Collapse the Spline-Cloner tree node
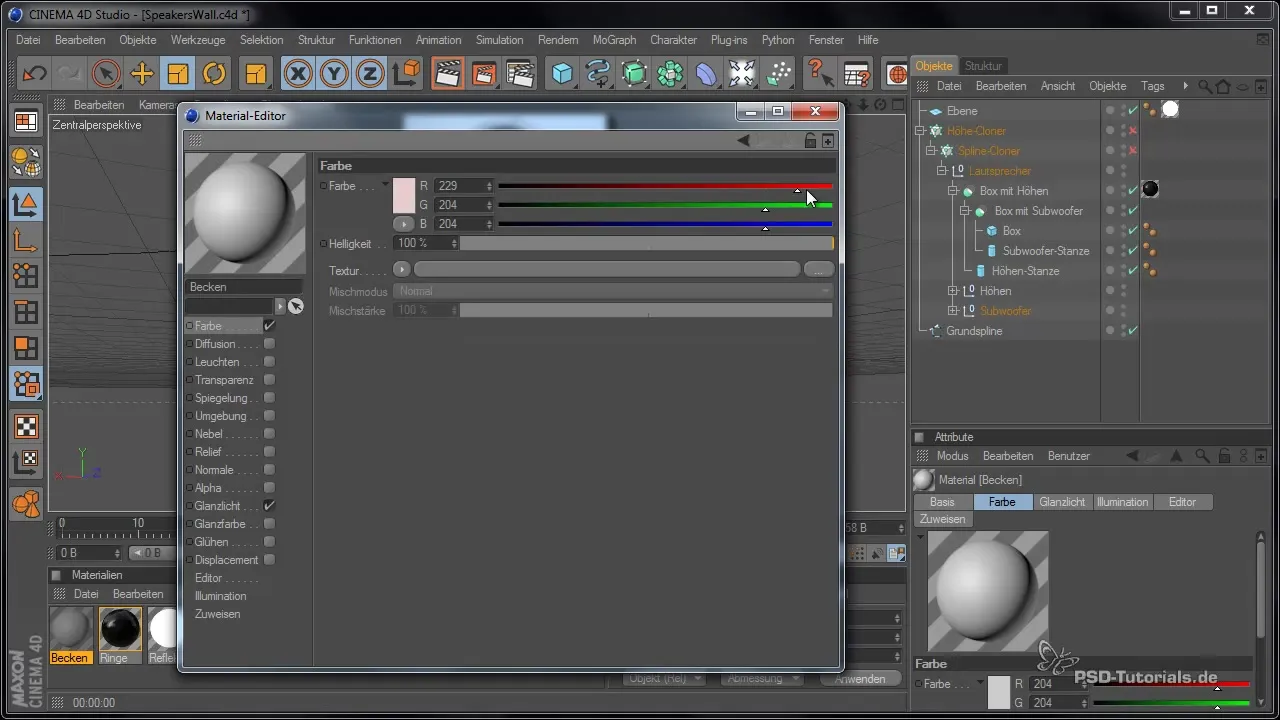Image resolution: width=1280 pixels, height=720 pixels. tap(931, 151)
